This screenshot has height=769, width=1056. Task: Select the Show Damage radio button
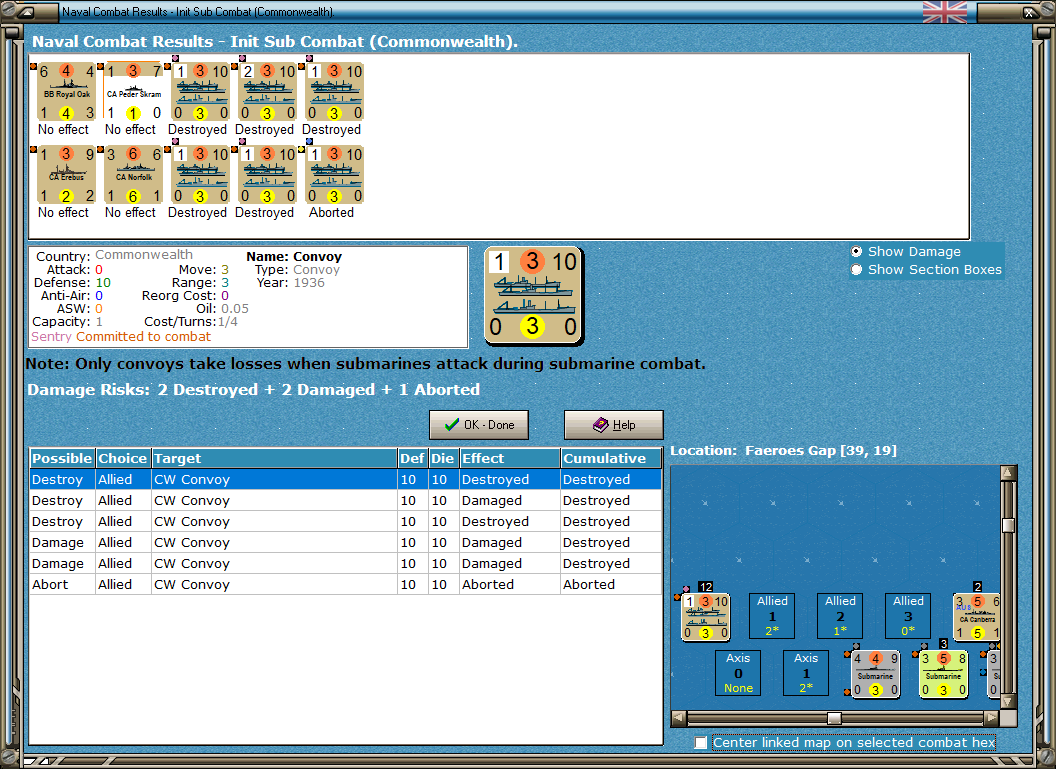[856, 251]
